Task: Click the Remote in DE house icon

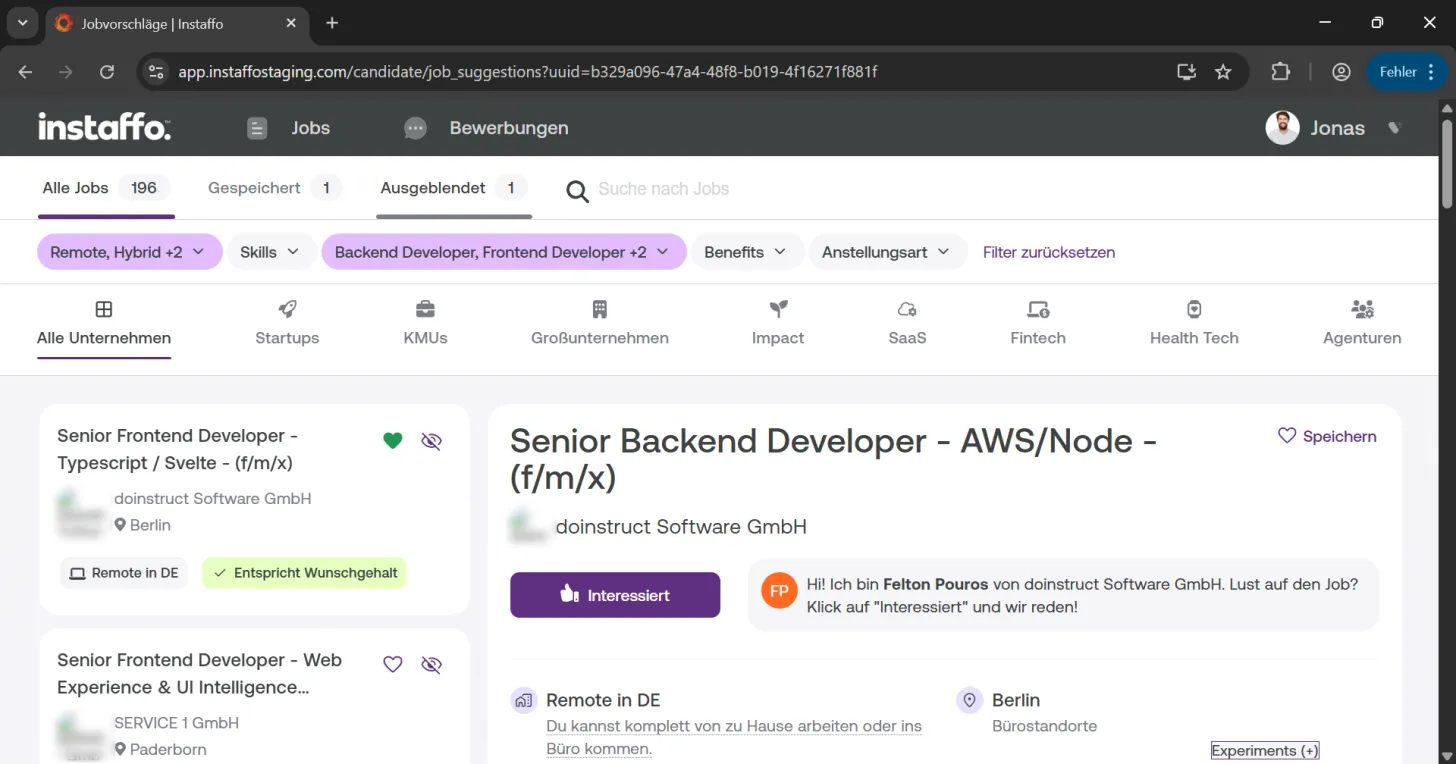Action: pos(523,700)
